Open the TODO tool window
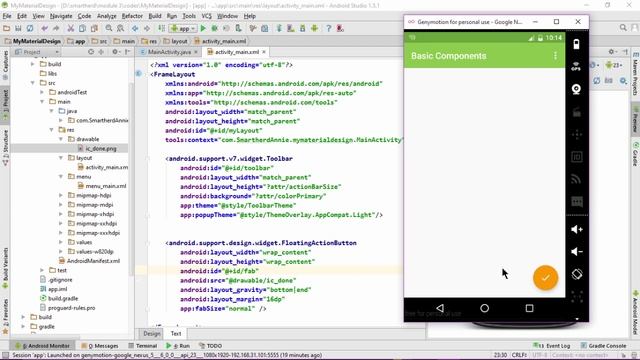 click(210, 346)
